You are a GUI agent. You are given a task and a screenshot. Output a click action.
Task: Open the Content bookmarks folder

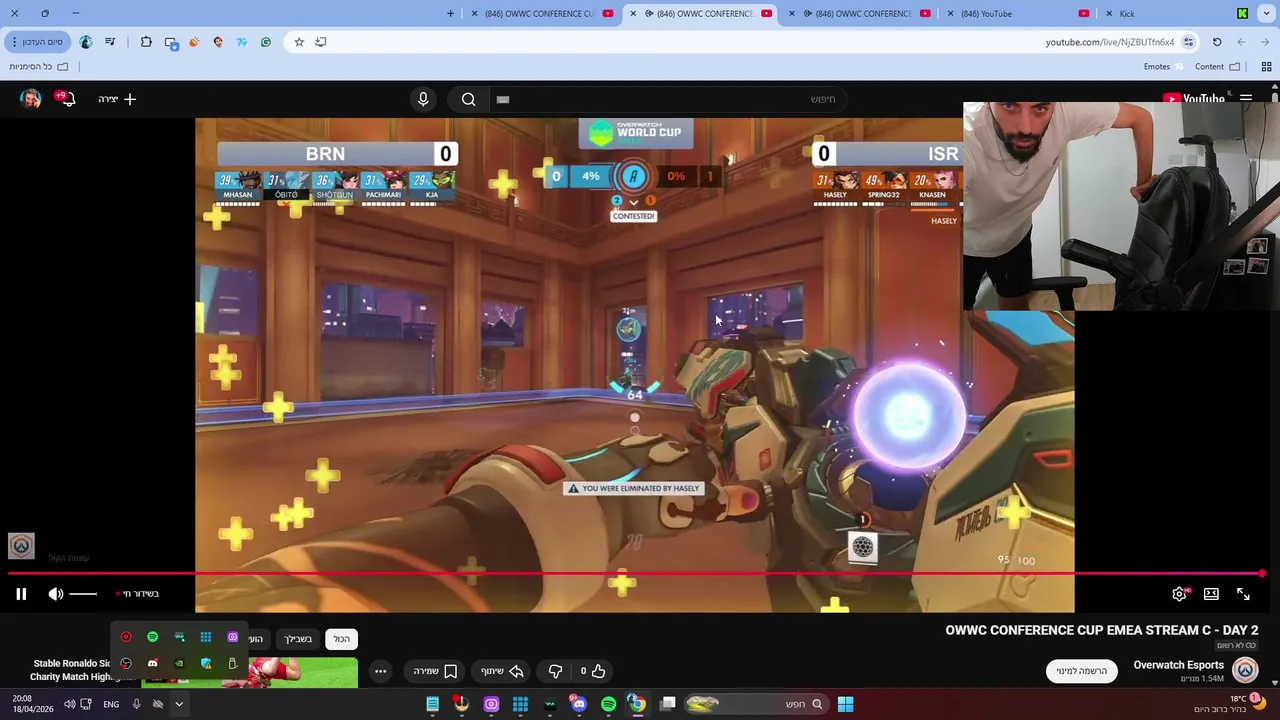pos(1217,67)
